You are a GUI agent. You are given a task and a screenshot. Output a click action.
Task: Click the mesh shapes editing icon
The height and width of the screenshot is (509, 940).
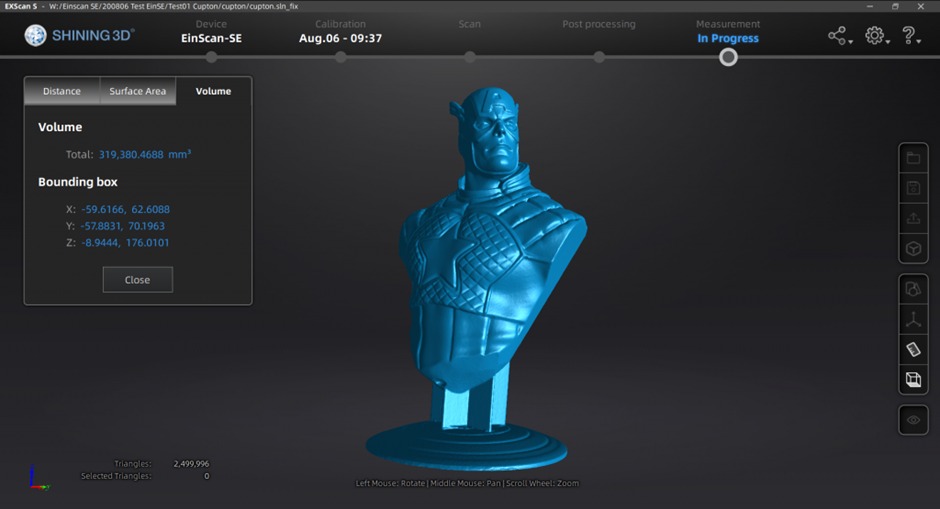[913, 290]
